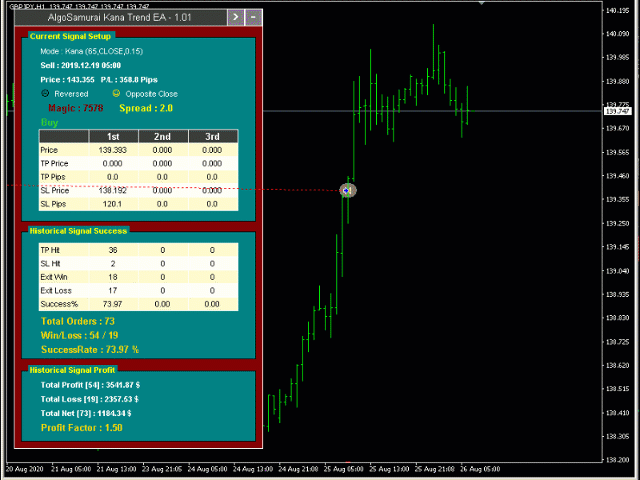
Task: Click the Exit Win value '18'
Action: pyautogui.click(x=113, y=277)
